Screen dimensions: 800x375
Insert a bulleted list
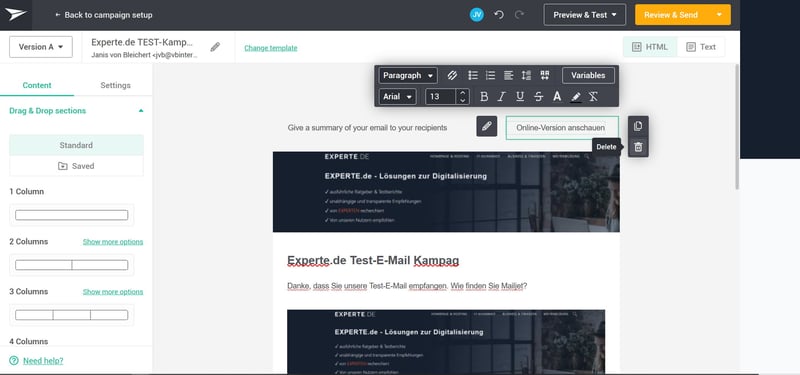tap(473, 76)
